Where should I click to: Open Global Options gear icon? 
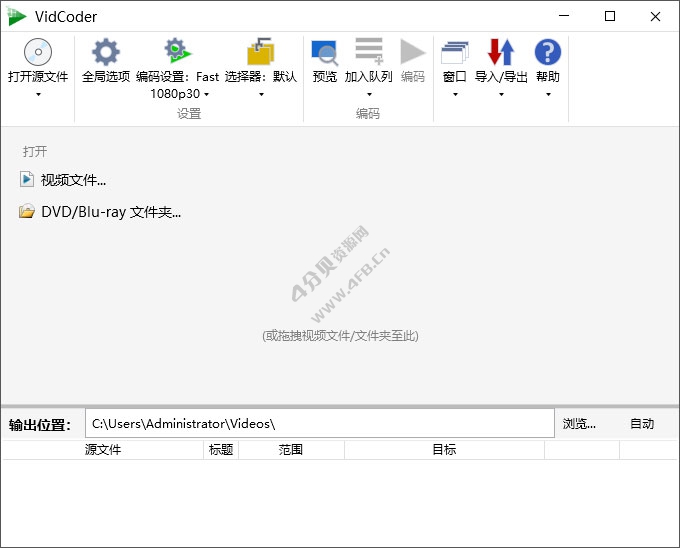point(106,52)
